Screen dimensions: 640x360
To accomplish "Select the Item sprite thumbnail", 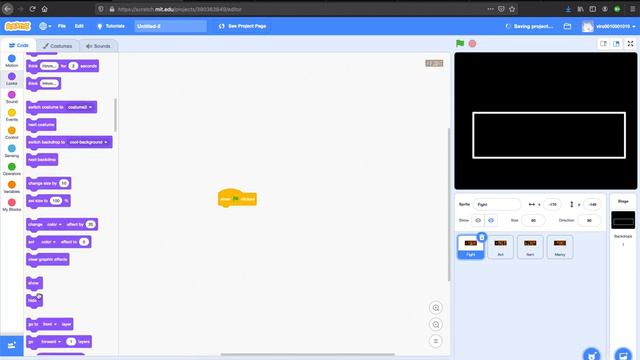I will pyautogui.click(x=530, y=247).
